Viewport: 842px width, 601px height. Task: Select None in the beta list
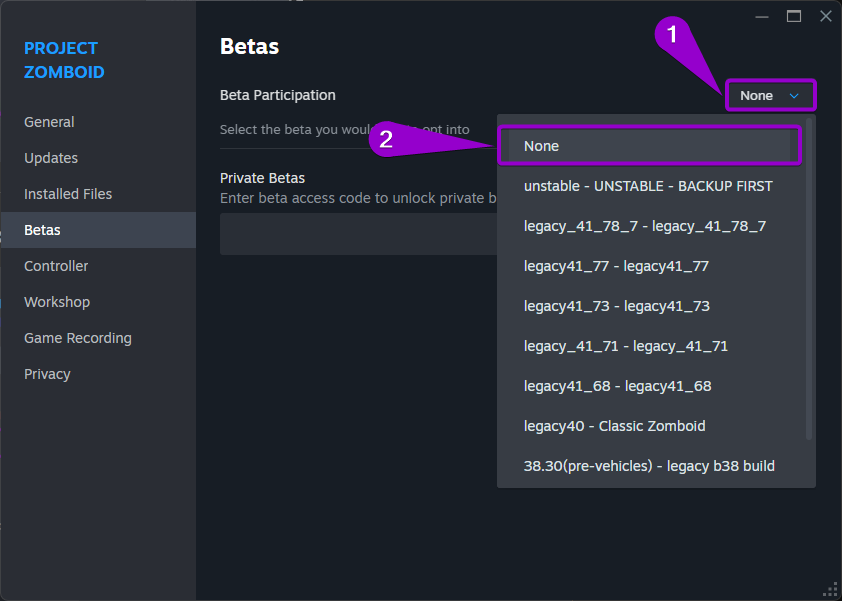click(650, 146)
